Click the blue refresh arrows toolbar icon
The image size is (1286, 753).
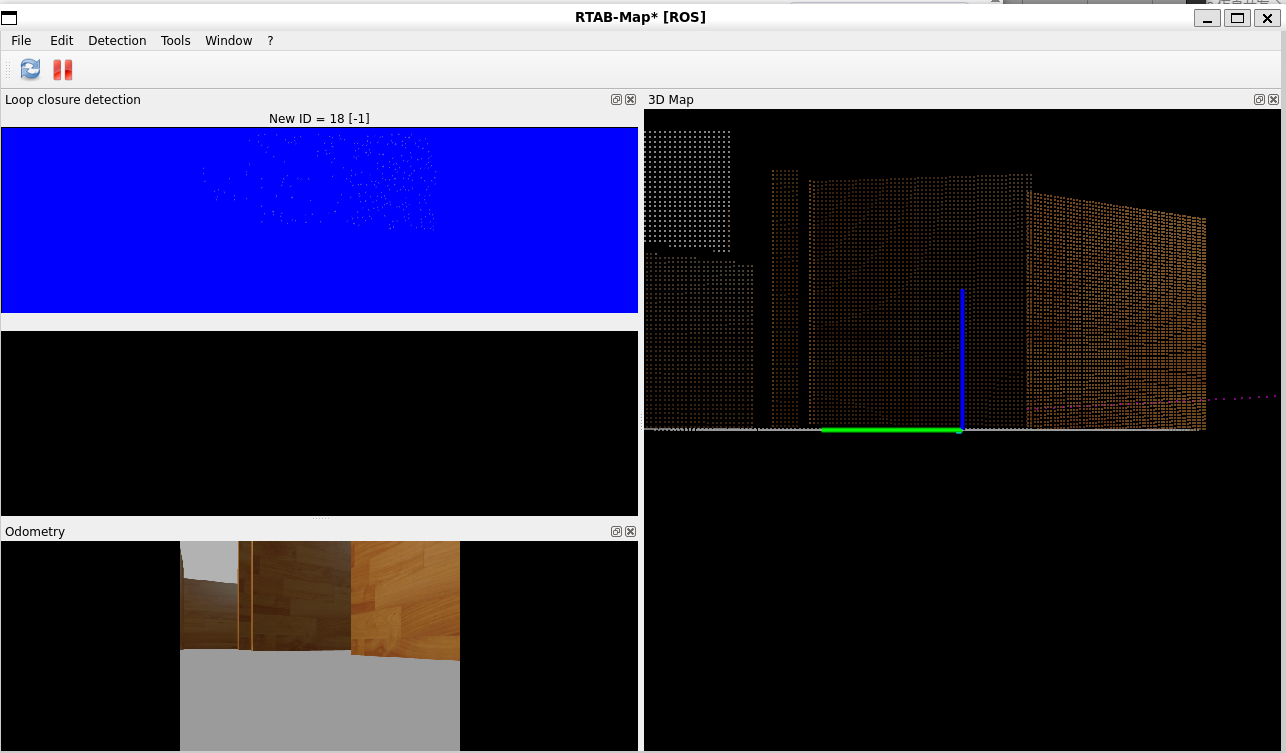(30, 69)
